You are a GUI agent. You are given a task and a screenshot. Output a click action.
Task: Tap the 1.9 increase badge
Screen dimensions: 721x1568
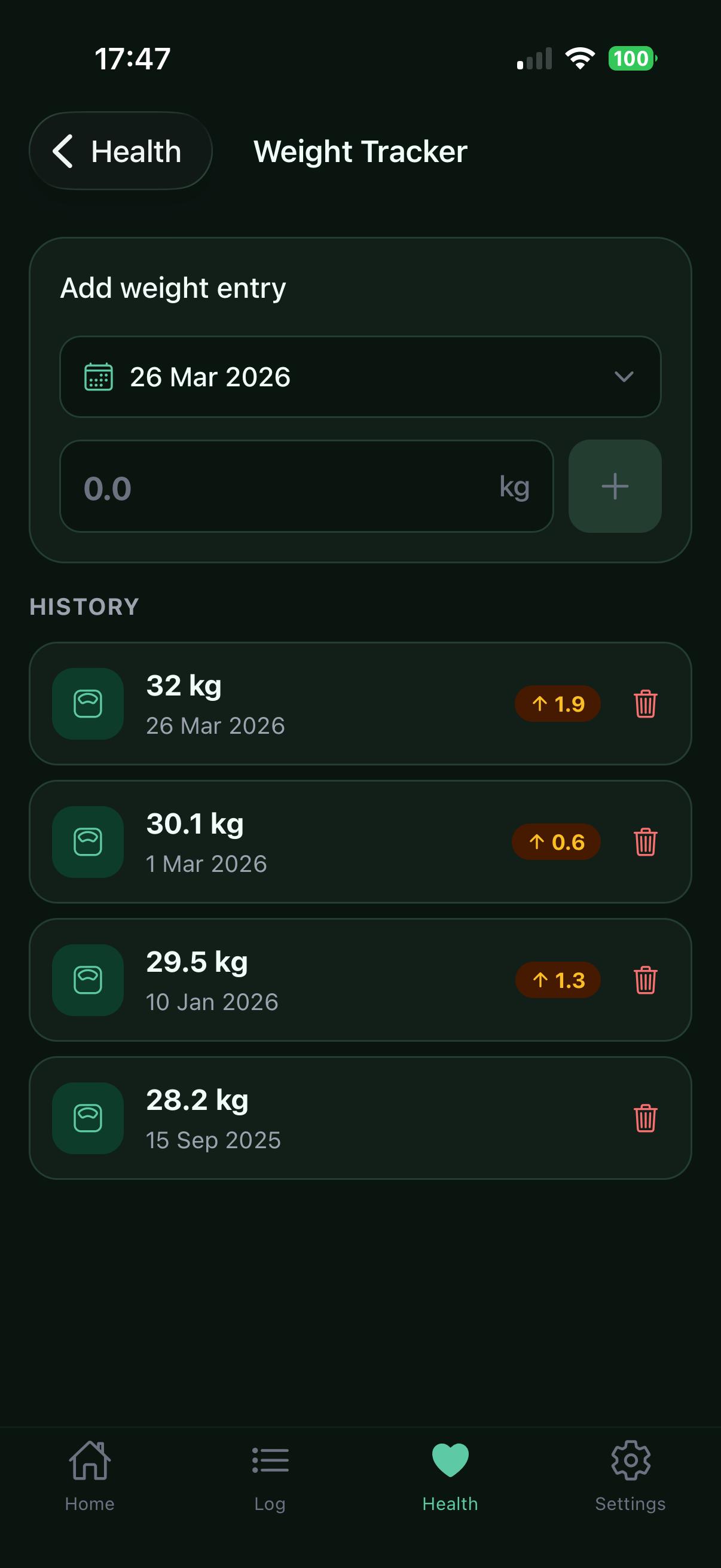pyautogui.click(x=557, y=704)
